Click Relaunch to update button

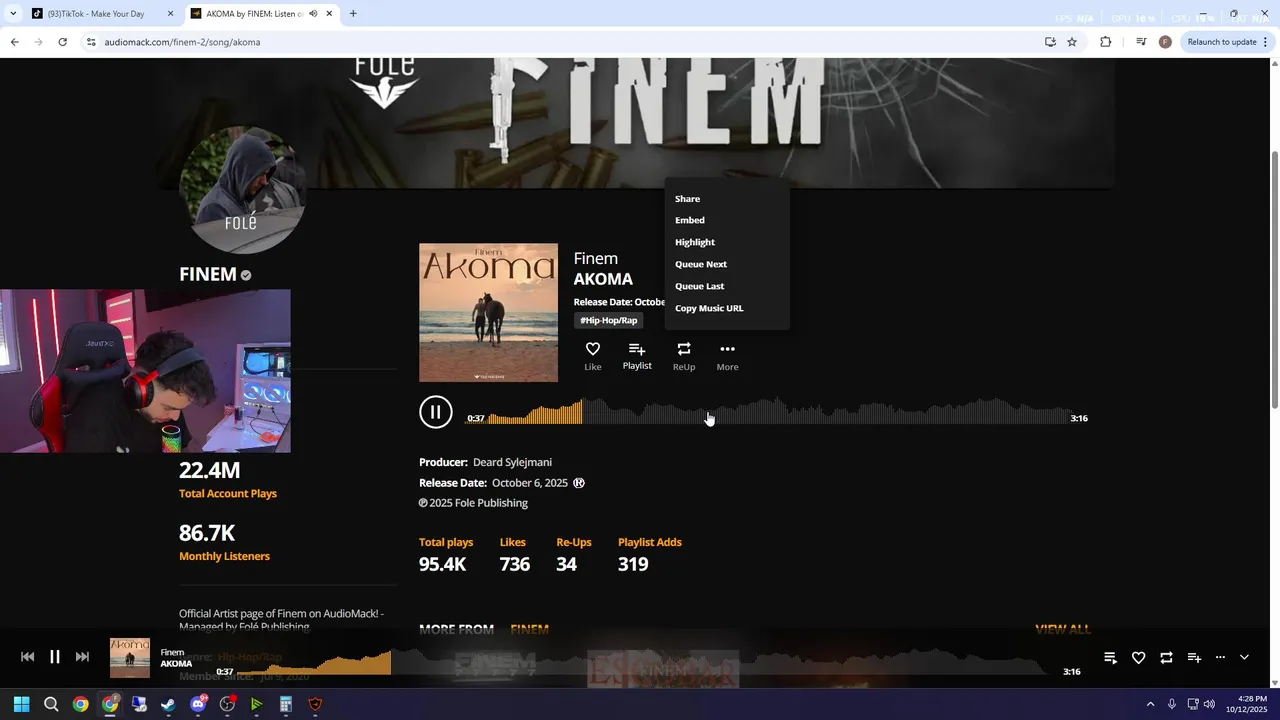(1222, 42)
